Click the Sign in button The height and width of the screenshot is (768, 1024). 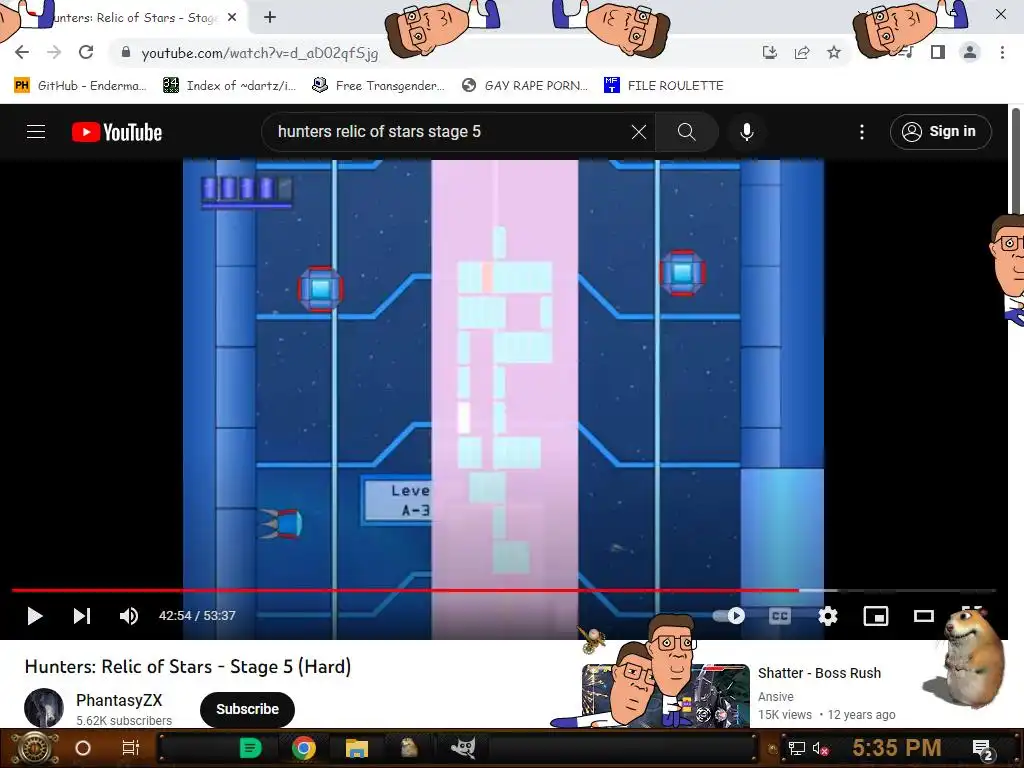(940, 132)
